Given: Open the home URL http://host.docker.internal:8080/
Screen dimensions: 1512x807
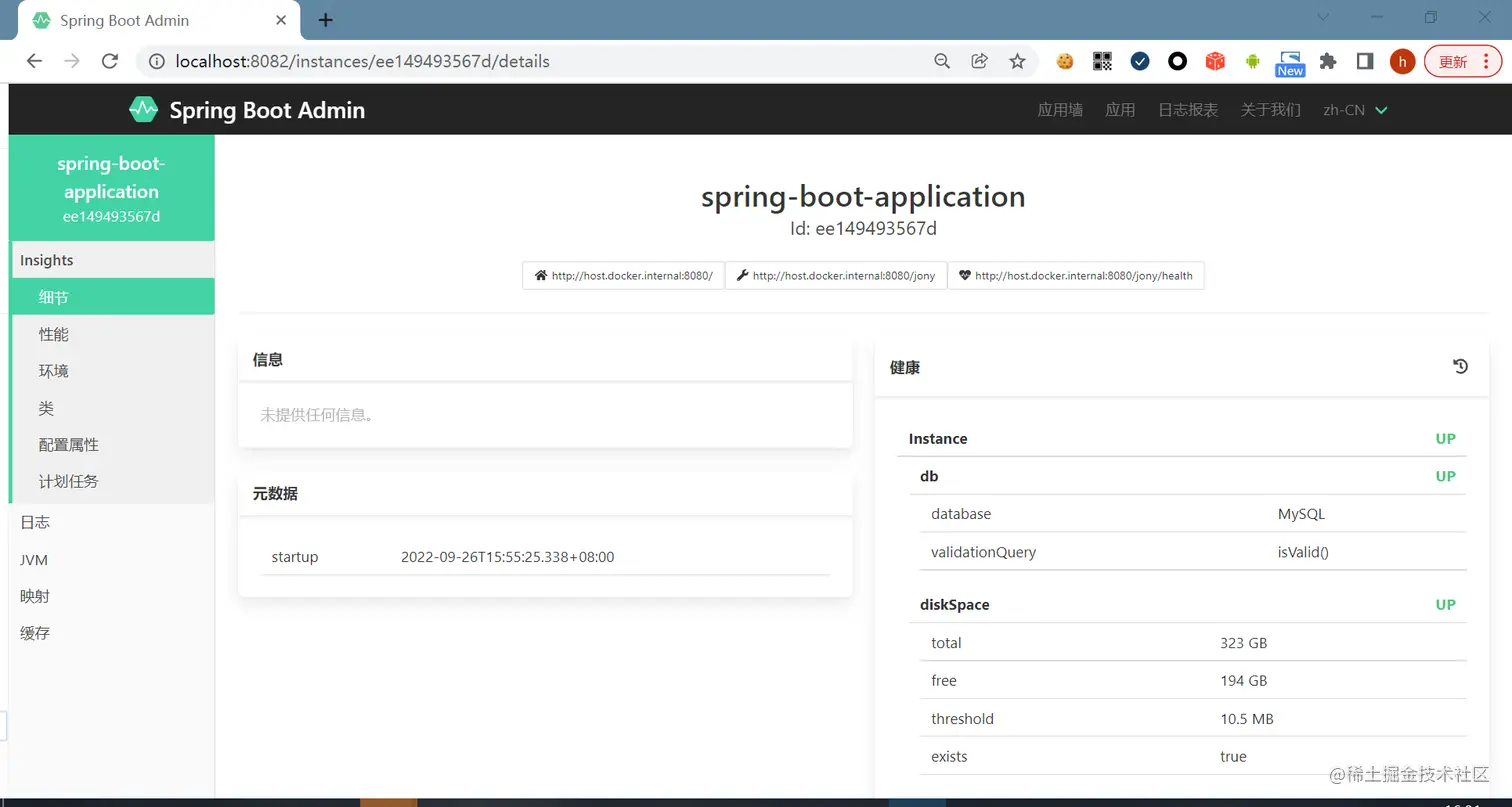Looking at the screenshot, I should 623,275.
